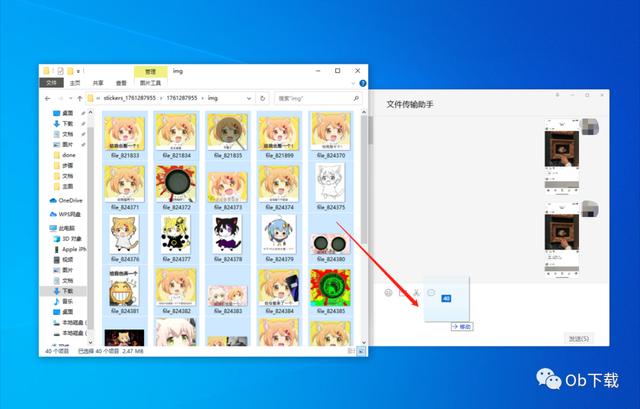Viewport: 640px width, 409px height.
Task: Select thumbnail file_821835 with frying pan
Action: pos(228,133)
